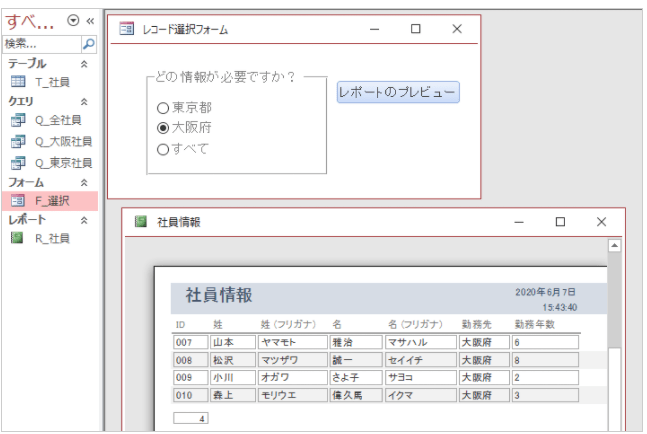Open the F_選択 form icon
The width and height of the screenshot is (647, 434).
point(17,201)
